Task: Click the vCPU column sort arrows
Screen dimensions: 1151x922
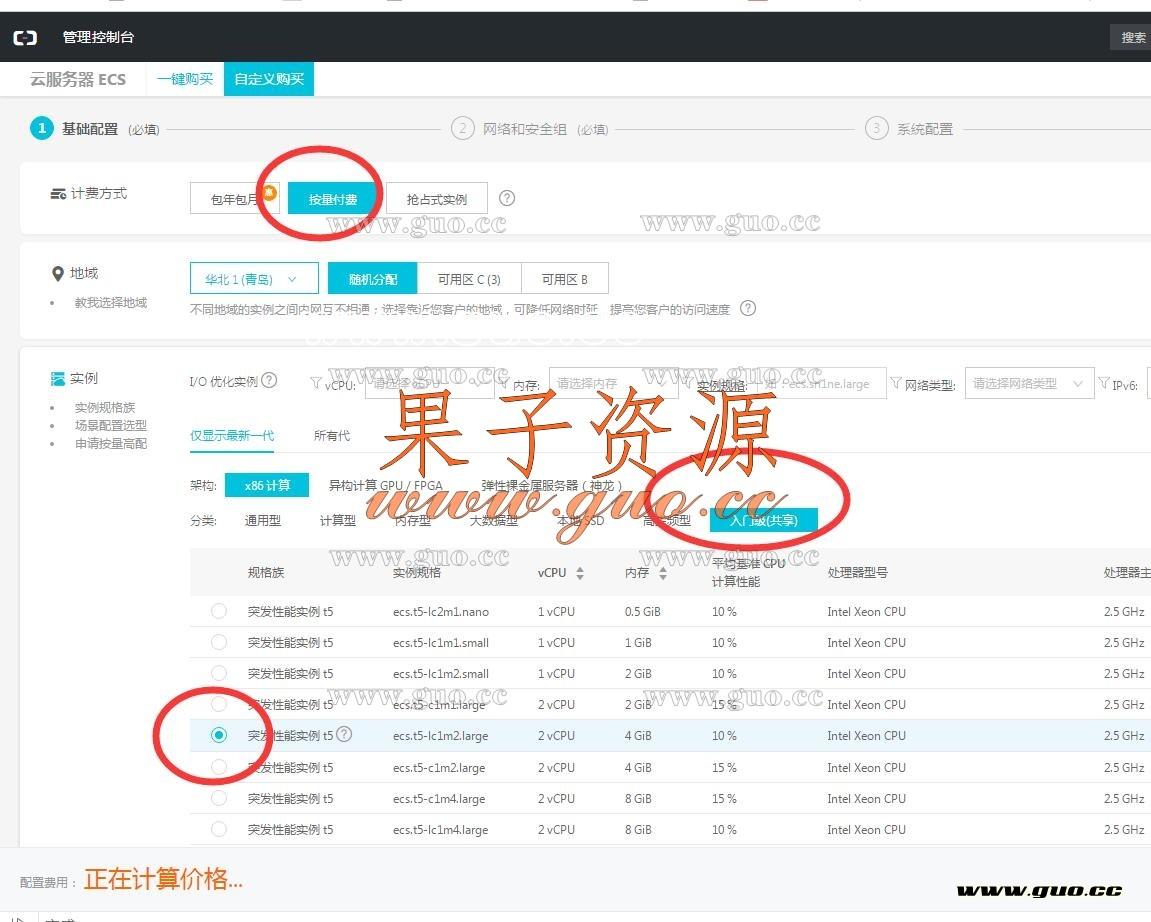Action: pyautogui.click(x=580, y=573)
